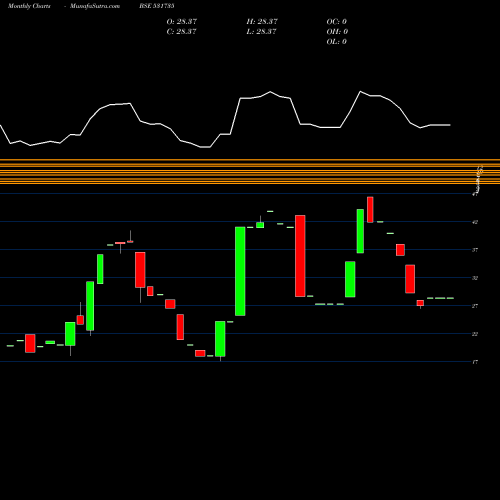
Task: Click the "BSE 531795" symbol text
Action: click(x=157, y=6)
